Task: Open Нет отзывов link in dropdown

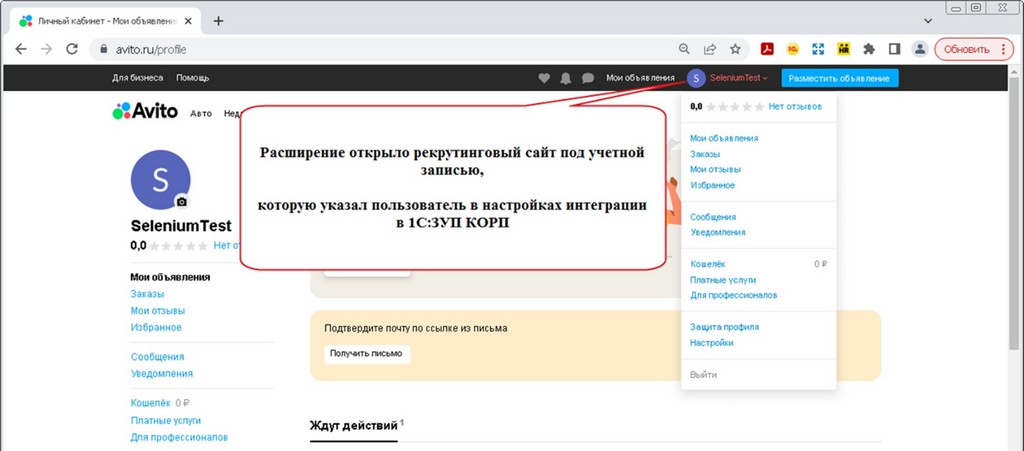Action: [x=795, y=106]
